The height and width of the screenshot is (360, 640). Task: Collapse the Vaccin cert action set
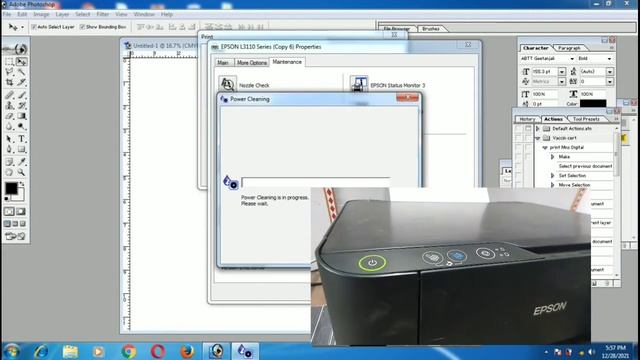coord(538,138)
